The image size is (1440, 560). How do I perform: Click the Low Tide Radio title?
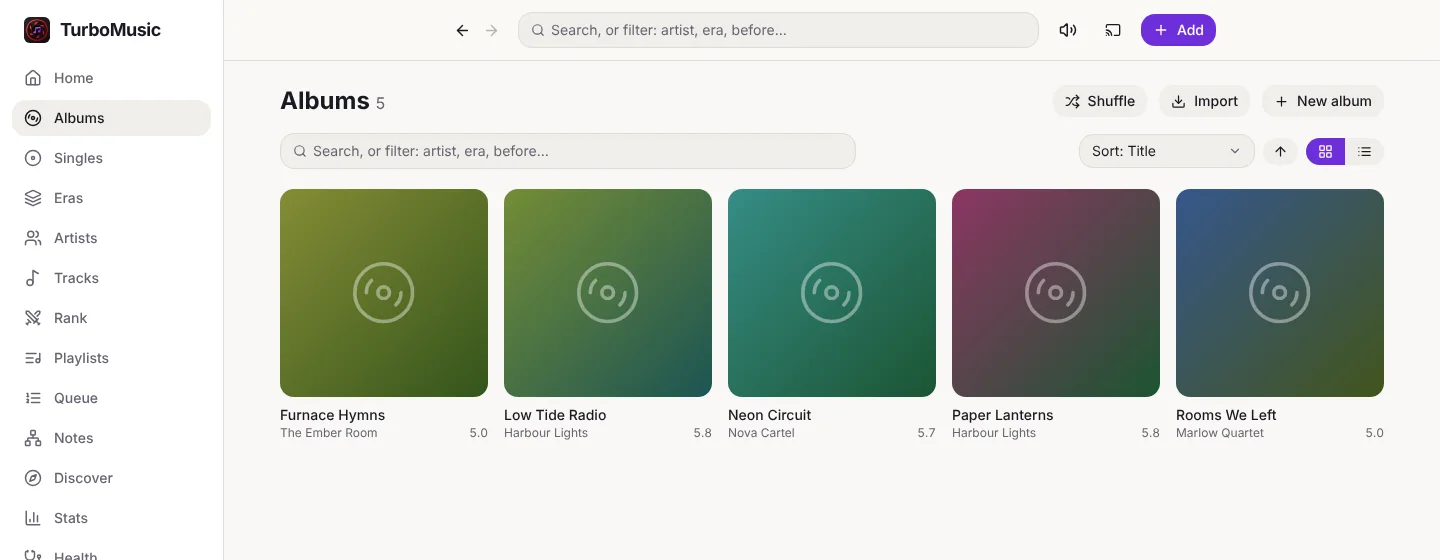click(x=555, y=415)
